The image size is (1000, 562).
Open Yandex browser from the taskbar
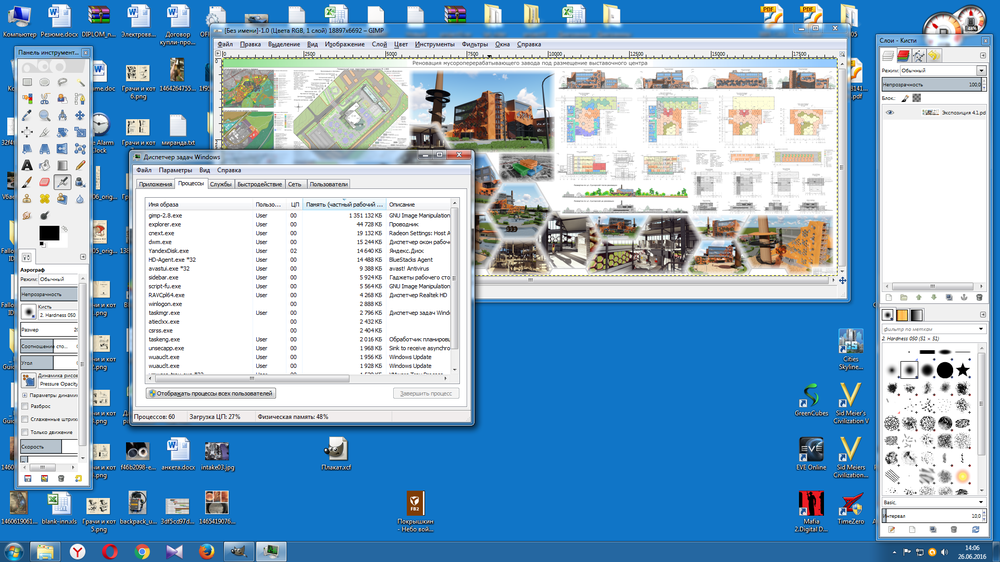[x=77, y=550]
